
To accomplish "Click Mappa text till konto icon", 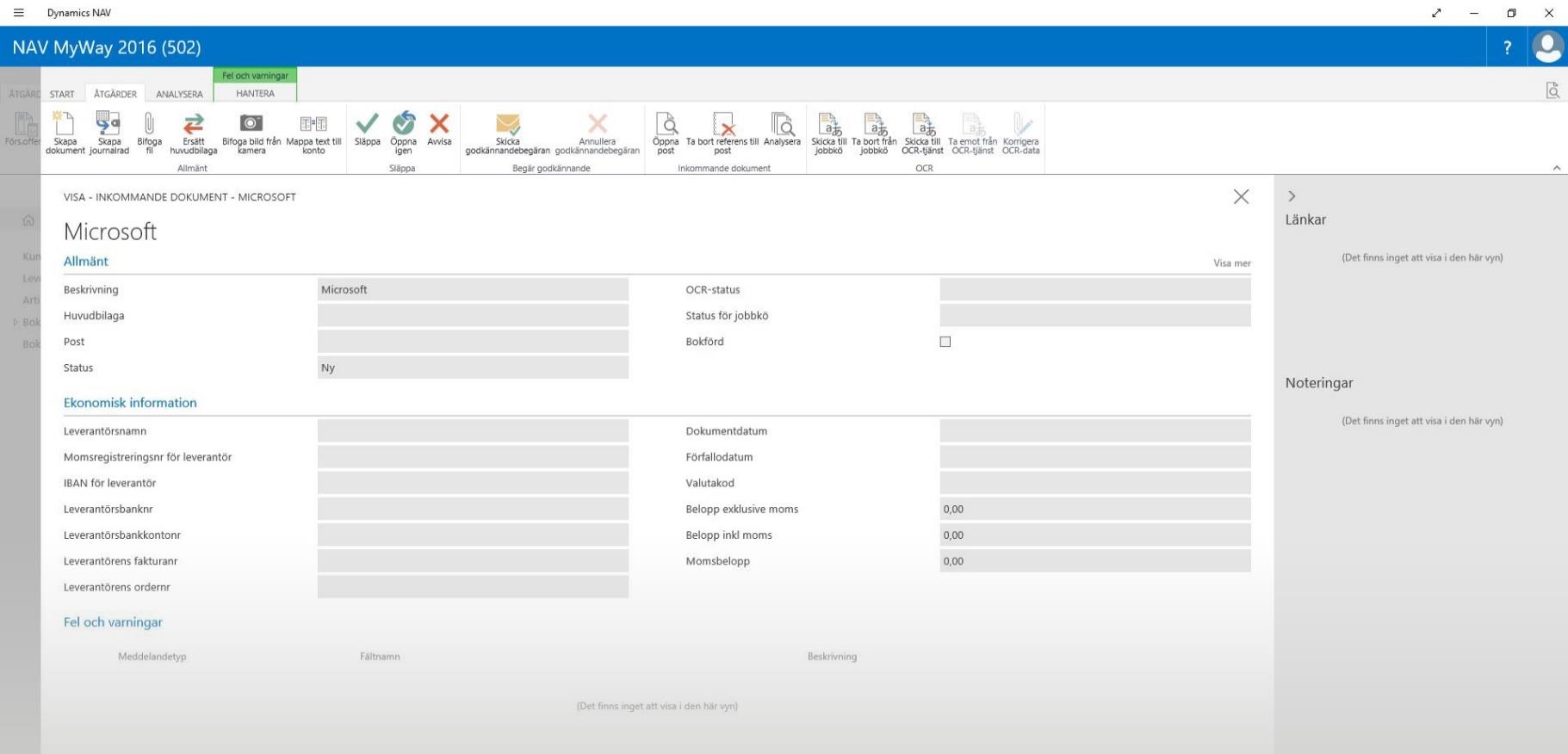I will [x=313, y=124].
